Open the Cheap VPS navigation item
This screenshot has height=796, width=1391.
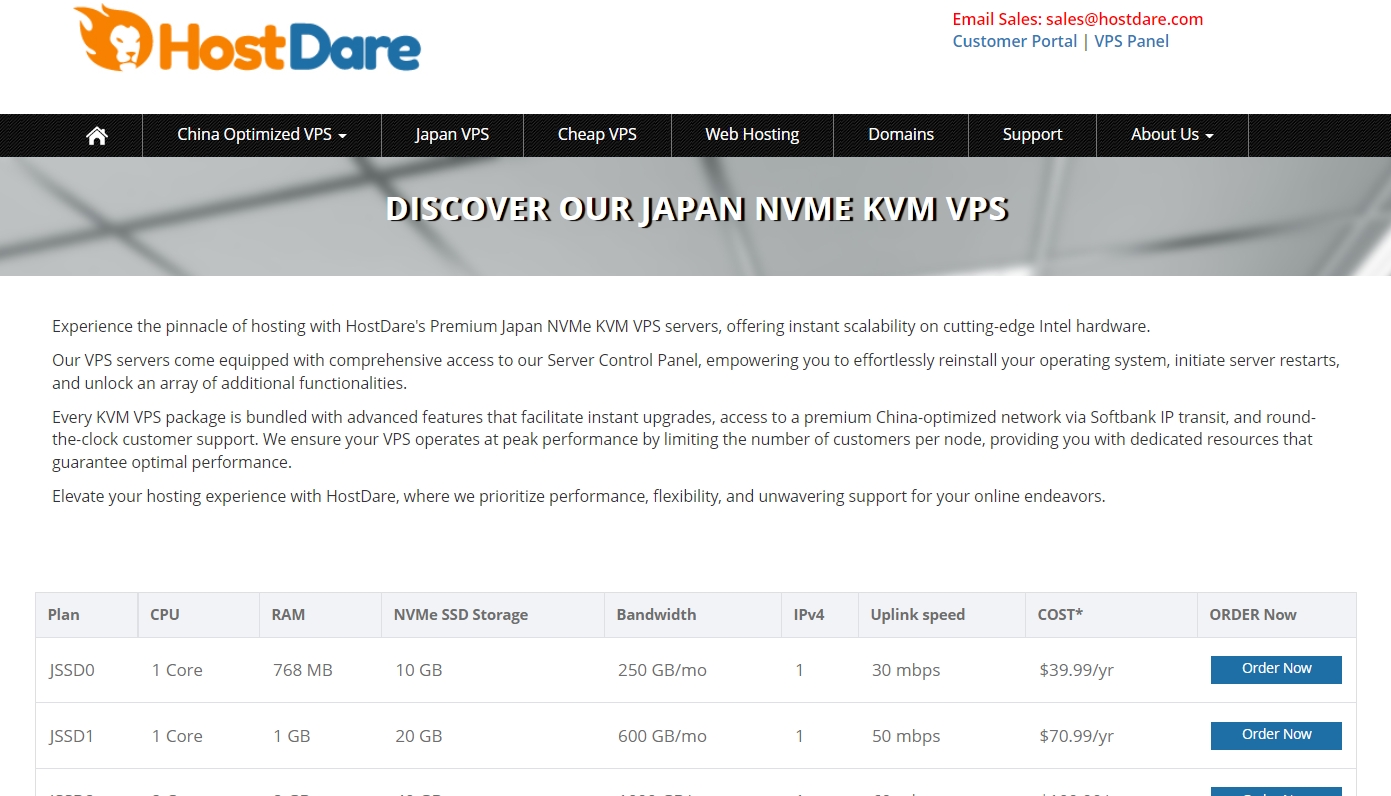pos(597,134)
